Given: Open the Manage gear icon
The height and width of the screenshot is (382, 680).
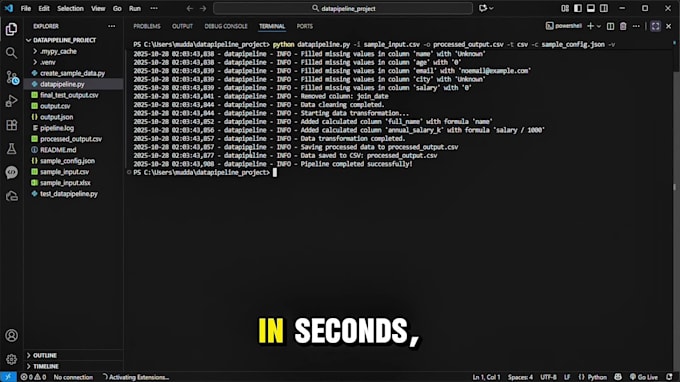Looking at the screenshot, I should [x=12, y=359].
